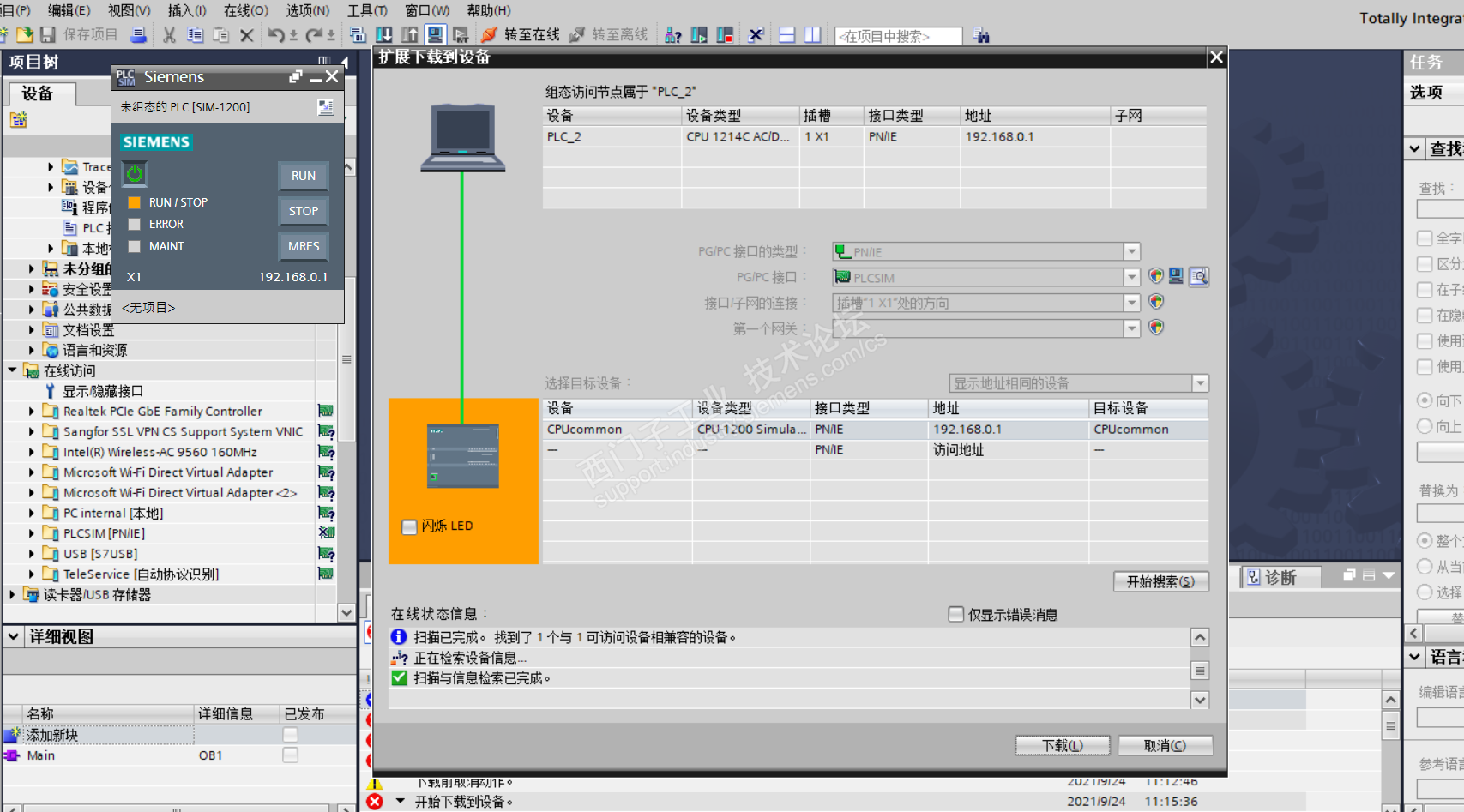The height and width of the screenshot is (812, 1464).
Task: Click the MRES button in PLCSIM
Action: (x=304, y=246)
